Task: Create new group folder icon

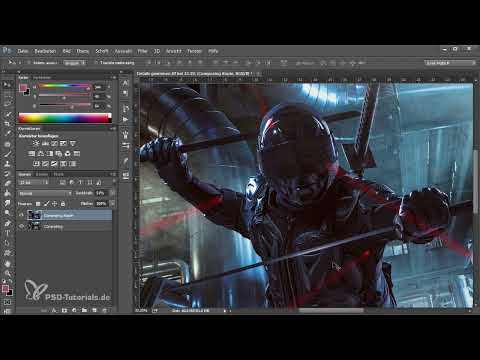Action: click(84, 310)
